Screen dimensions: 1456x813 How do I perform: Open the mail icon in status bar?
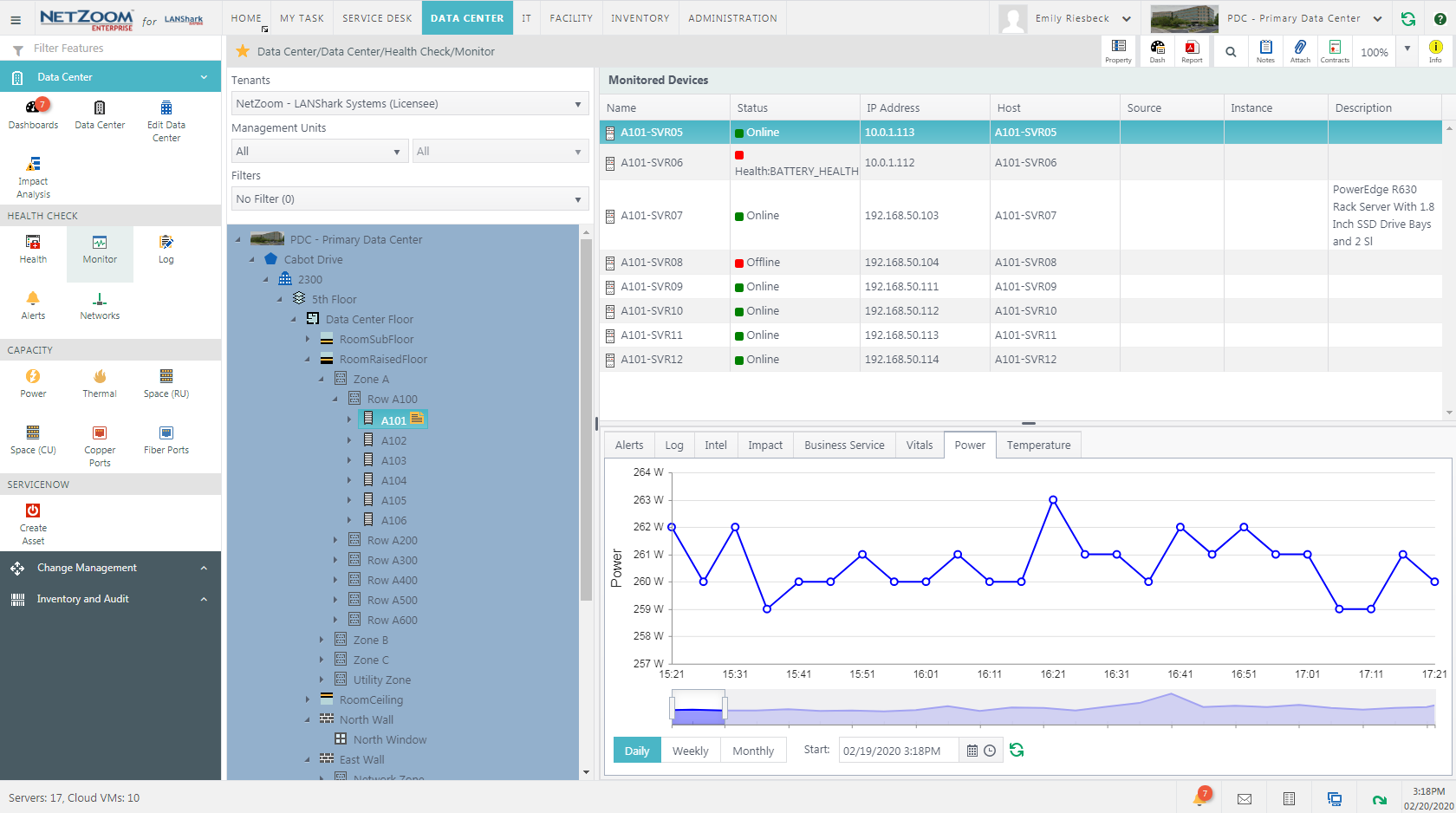pos(1245,799)
